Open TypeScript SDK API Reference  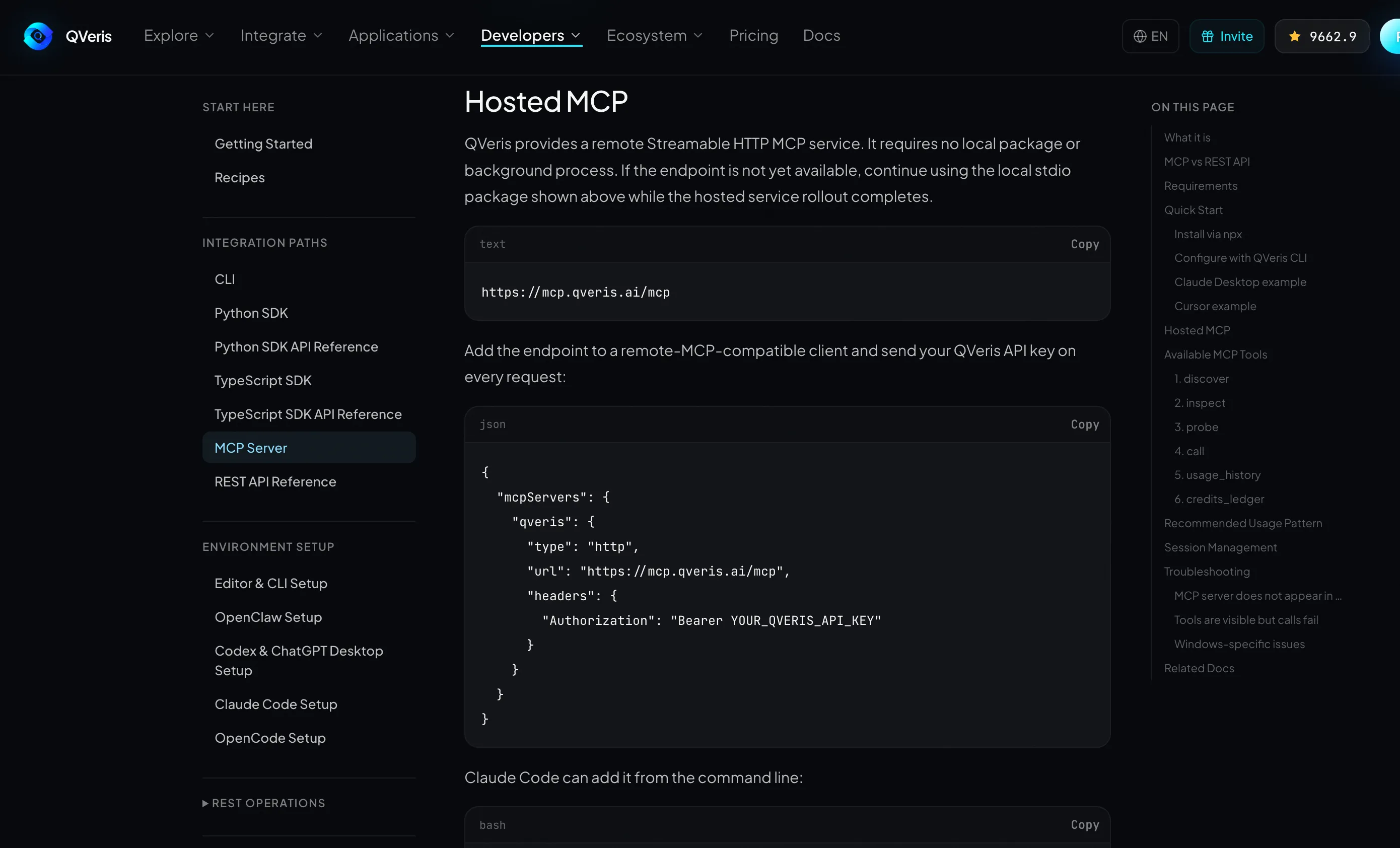pyautogui.click(x=308, y=414)
